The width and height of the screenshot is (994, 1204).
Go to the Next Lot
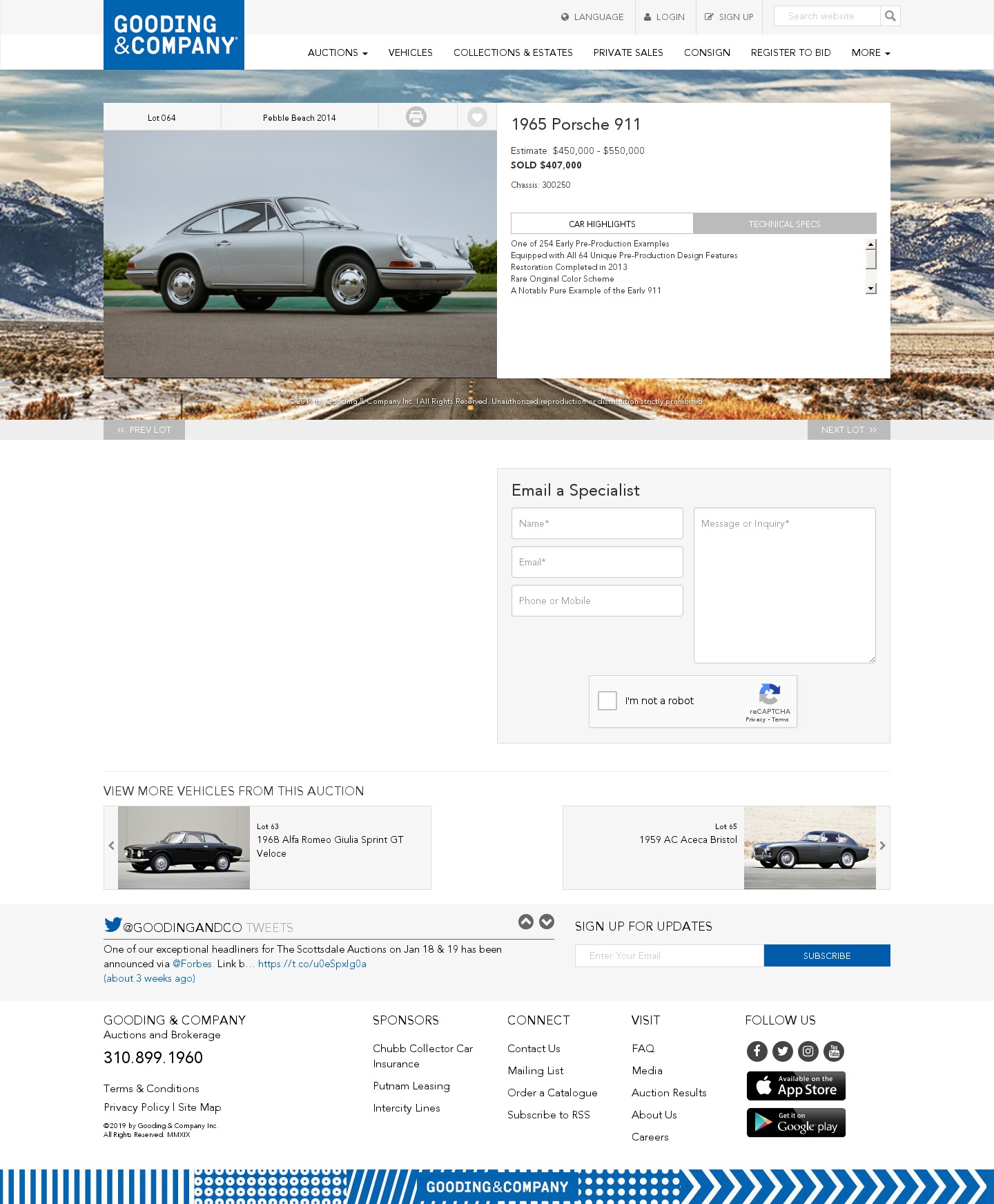[849, 429]
